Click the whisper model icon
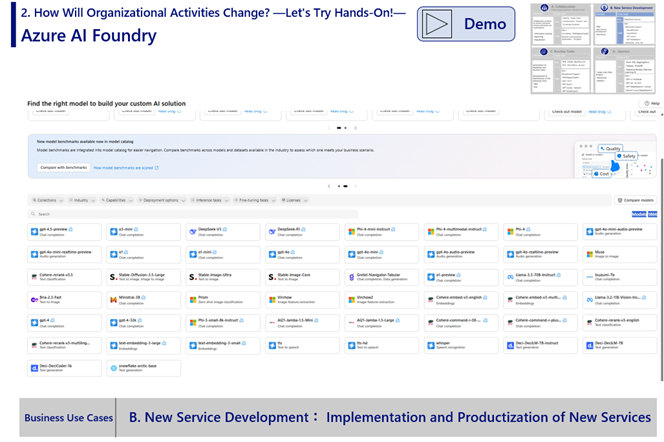The width and height of the screenshot is (664, 442). [x=431, y=345]
